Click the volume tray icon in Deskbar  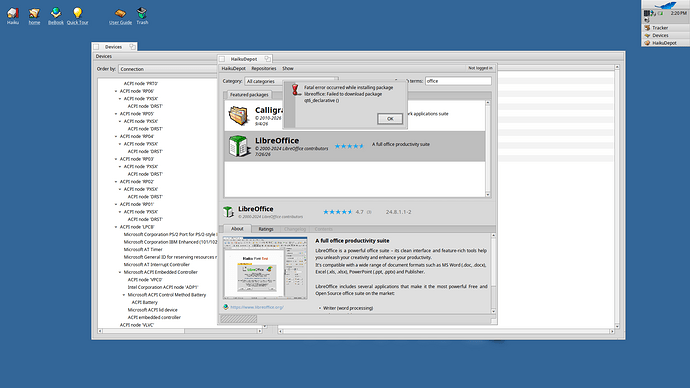[647, 20]
